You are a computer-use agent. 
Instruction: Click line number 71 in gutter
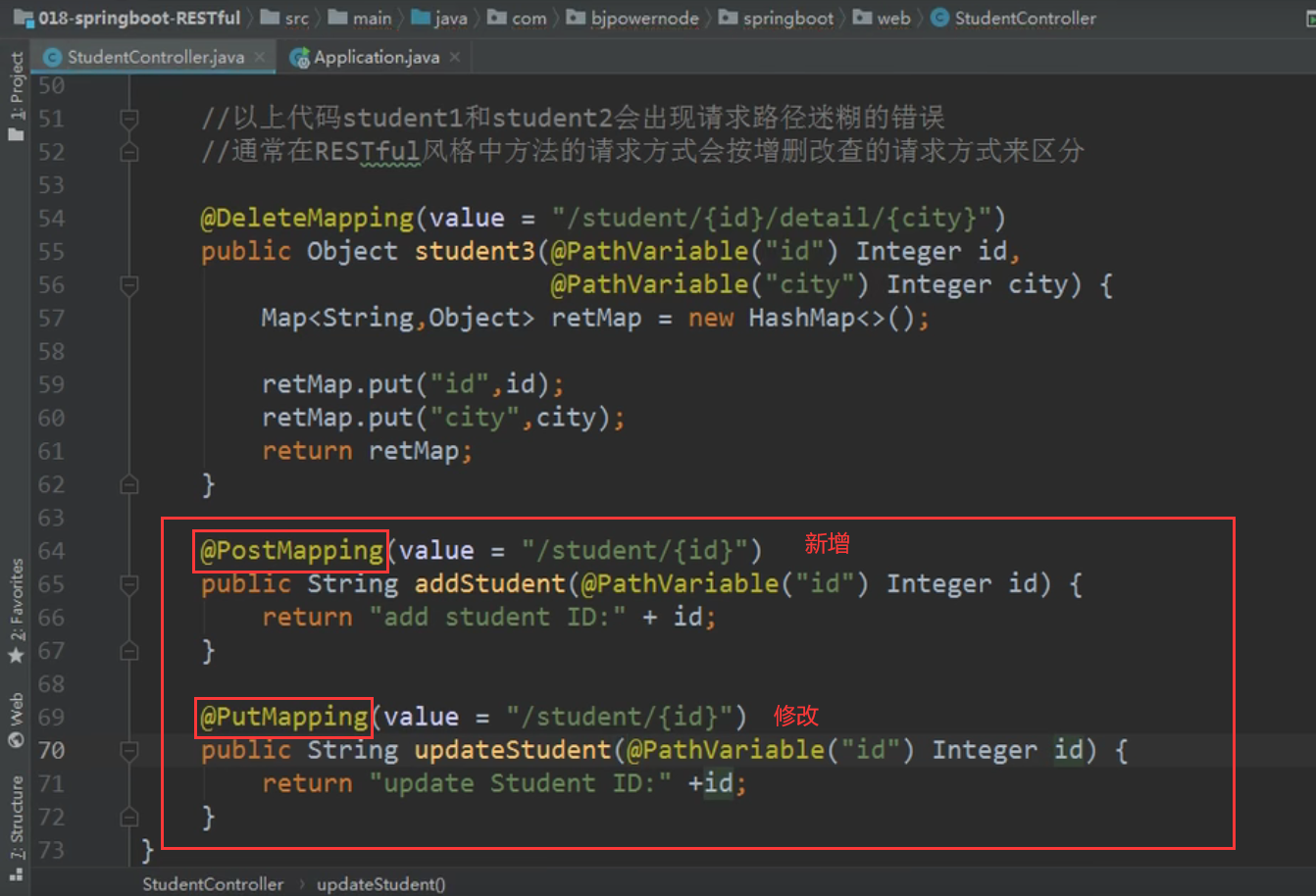[51, 783]
